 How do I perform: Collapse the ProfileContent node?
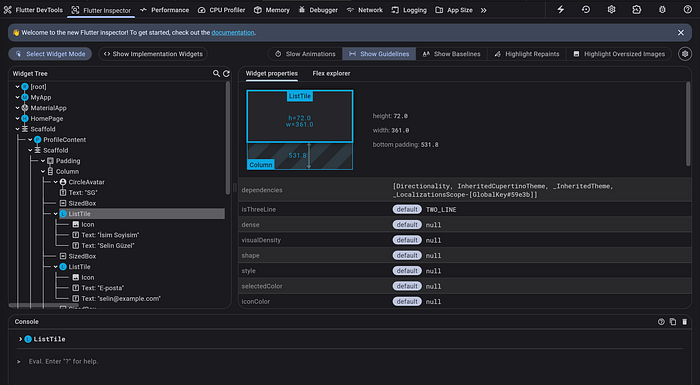(30, 140)
